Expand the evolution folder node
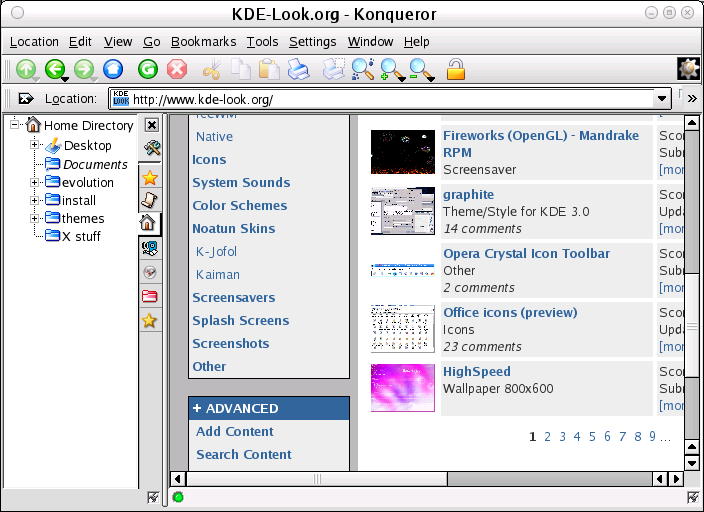 [34, 182]
